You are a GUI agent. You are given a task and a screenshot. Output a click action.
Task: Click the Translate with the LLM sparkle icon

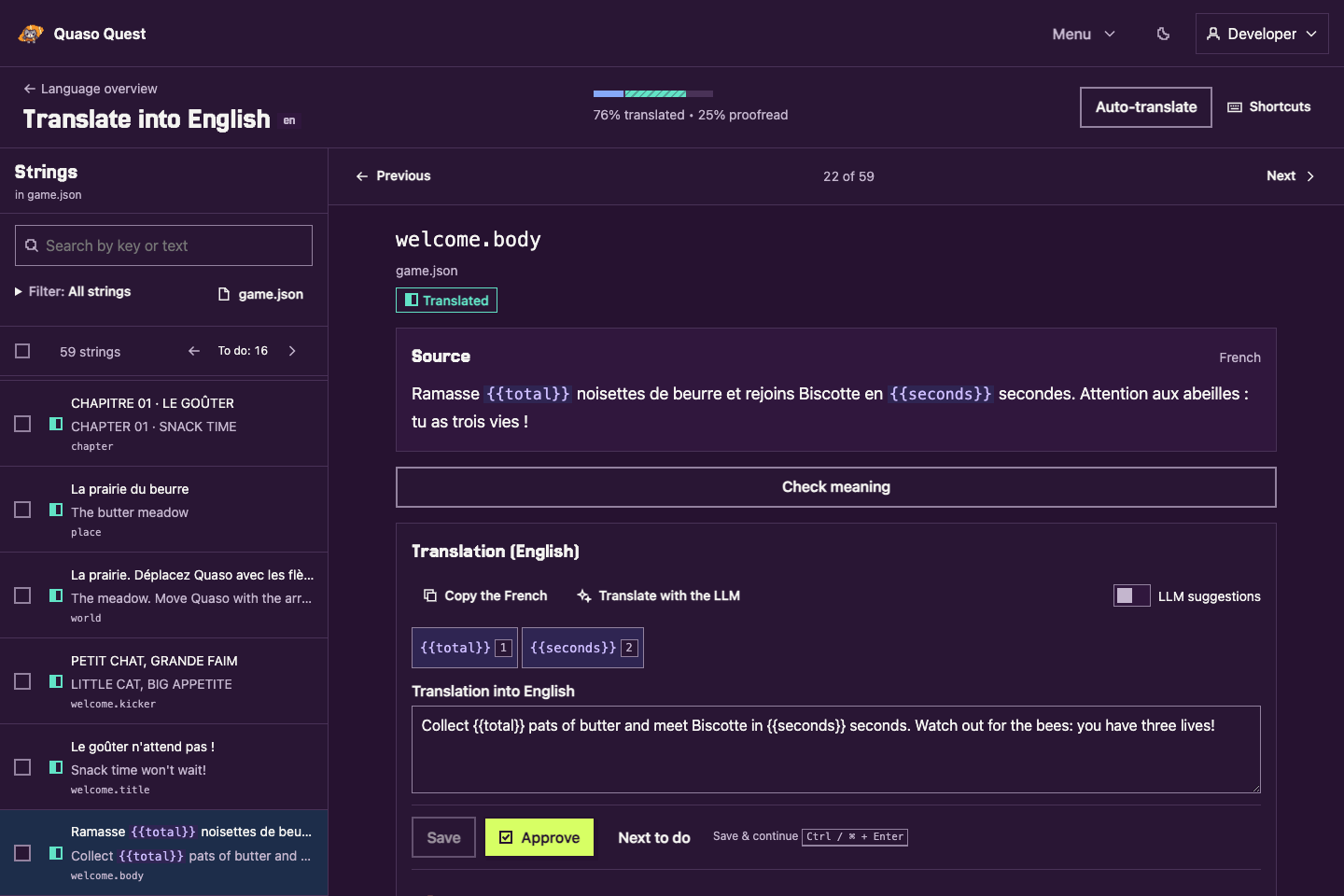click(x=584, y=595)
